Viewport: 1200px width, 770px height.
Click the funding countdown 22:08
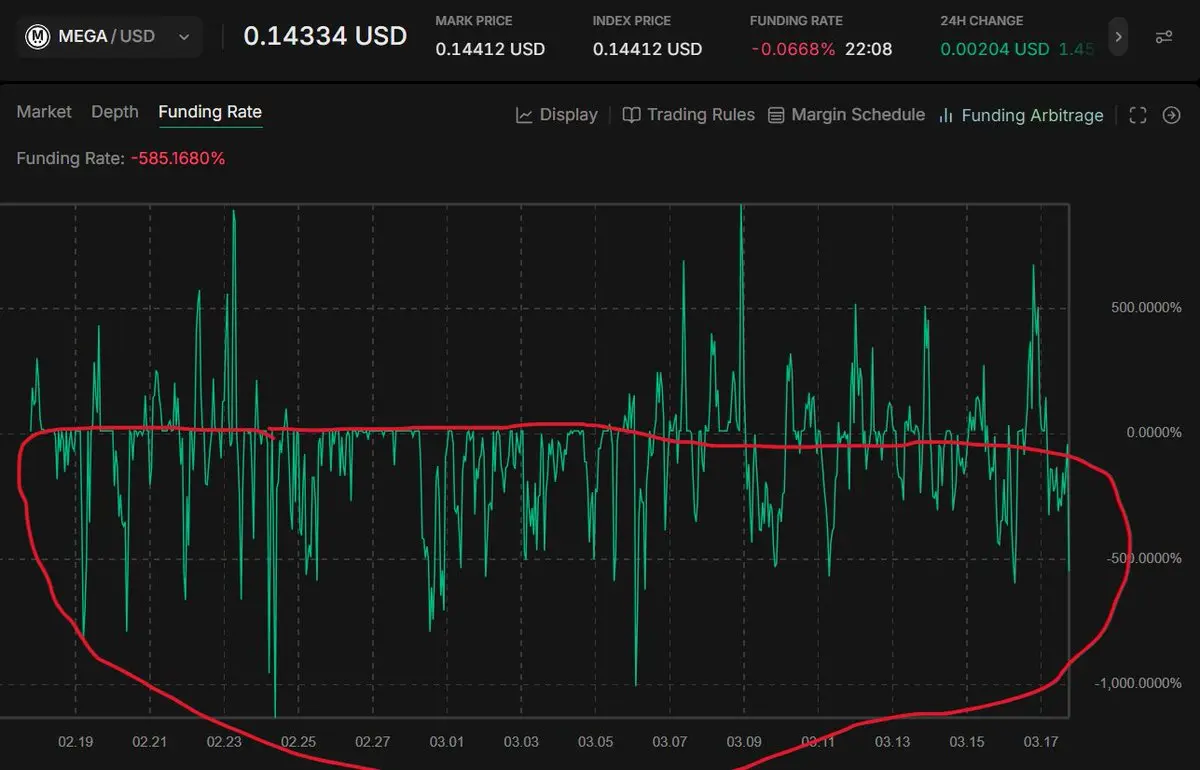click(x=868, y=49)
